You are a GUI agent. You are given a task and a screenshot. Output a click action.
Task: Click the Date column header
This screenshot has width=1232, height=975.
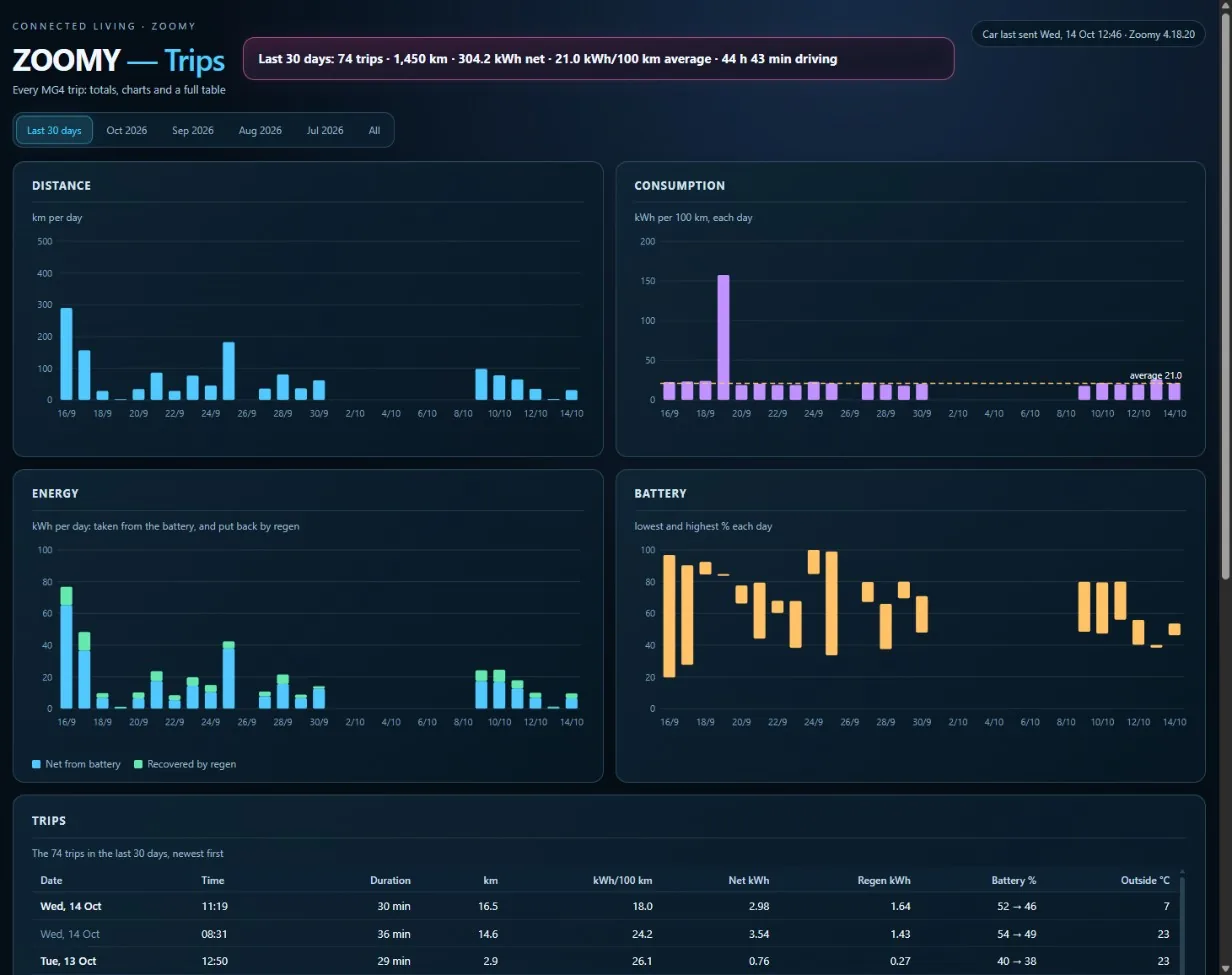tap(51, 880)
